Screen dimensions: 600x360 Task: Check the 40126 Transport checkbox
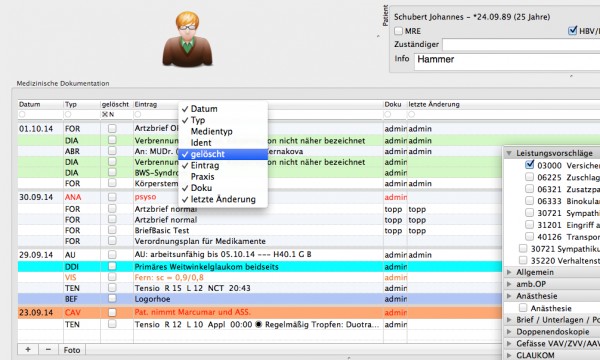[x=529, y=236]
